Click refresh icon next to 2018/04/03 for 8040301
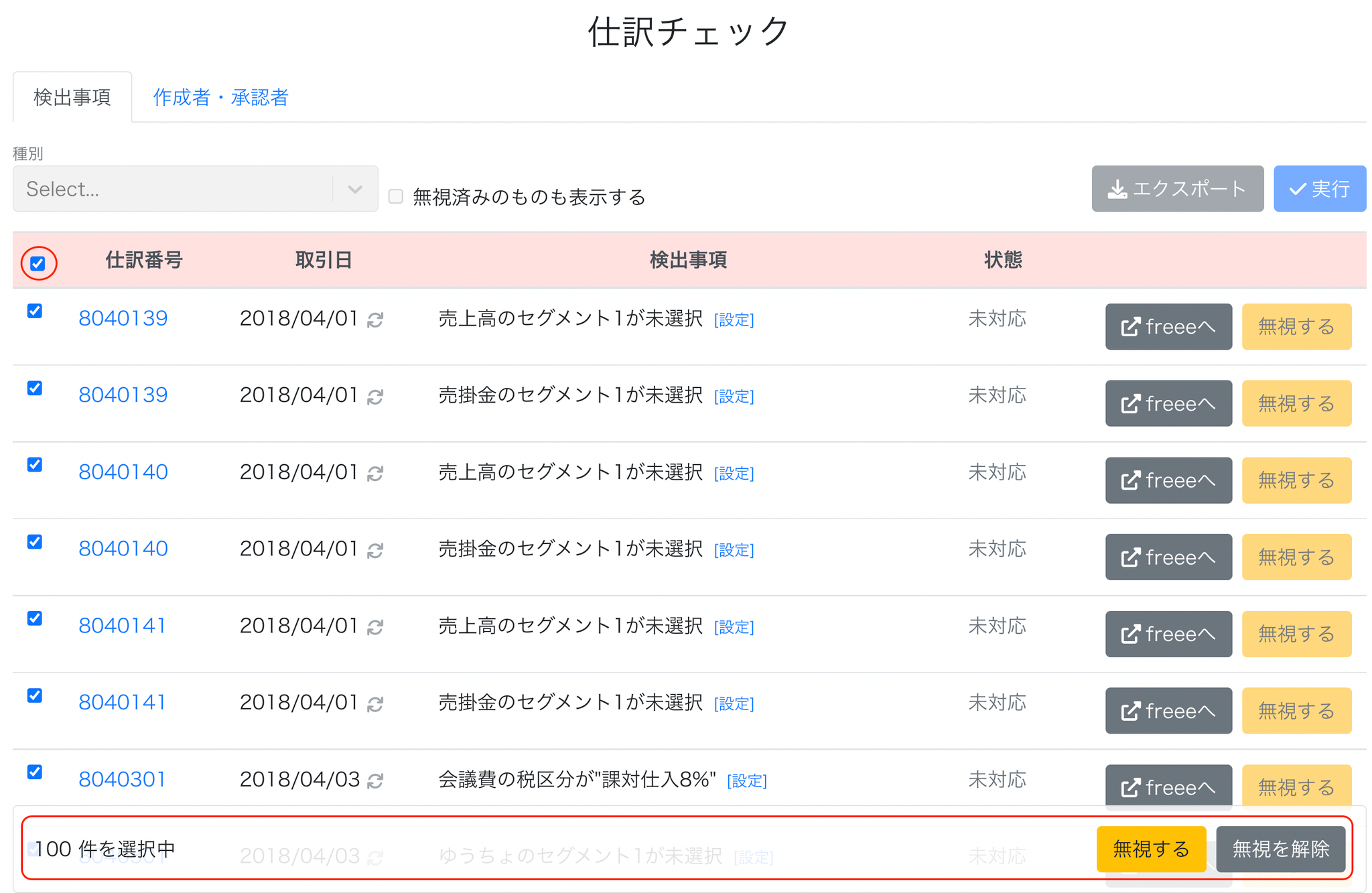Viewport: 1372px width, 893px height. [375, 780]
